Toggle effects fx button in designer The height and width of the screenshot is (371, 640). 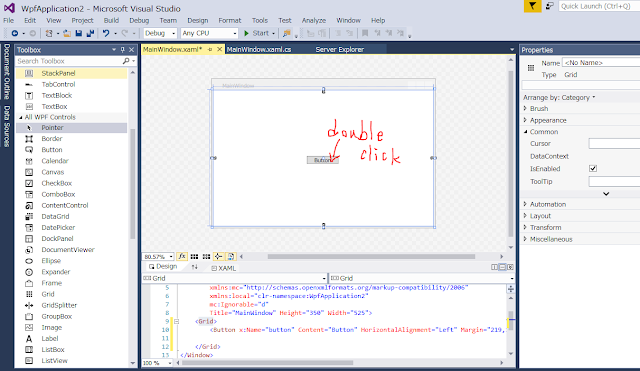tap(182, 256)
